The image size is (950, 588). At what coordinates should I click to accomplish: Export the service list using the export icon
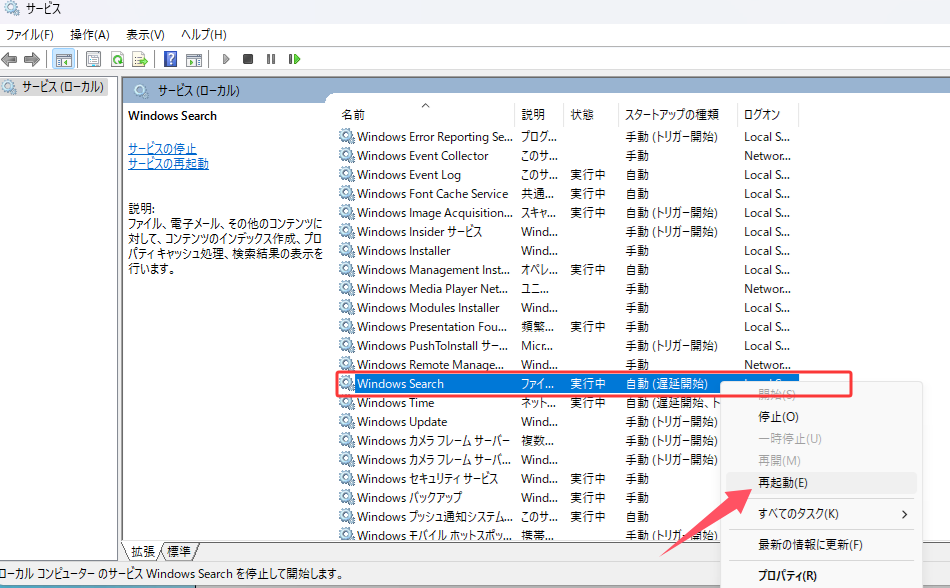click(140, 58)
